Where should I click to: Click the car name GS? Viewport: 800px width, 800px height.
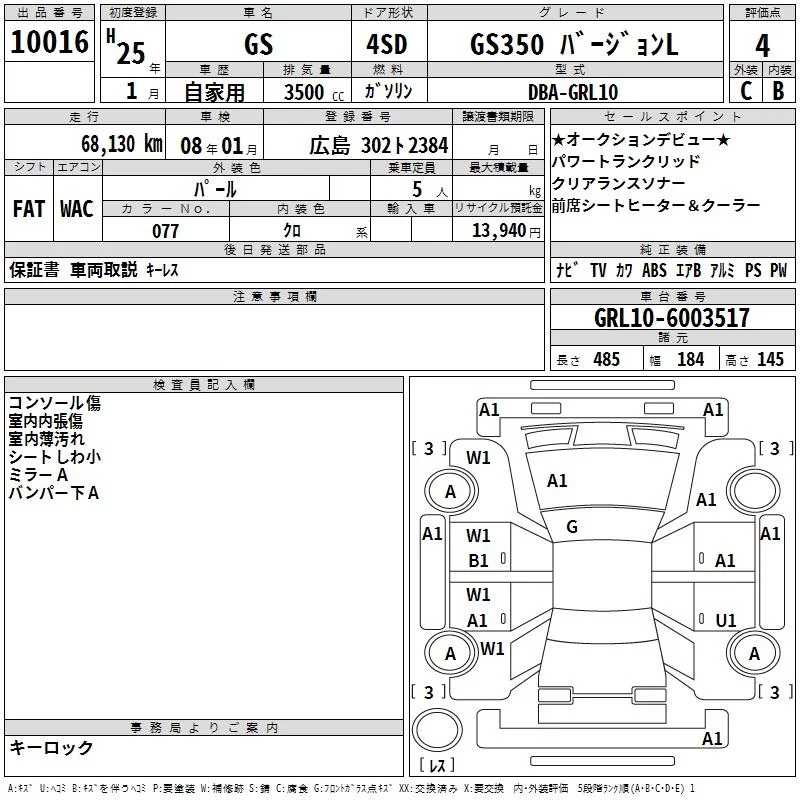click(258, 44)
